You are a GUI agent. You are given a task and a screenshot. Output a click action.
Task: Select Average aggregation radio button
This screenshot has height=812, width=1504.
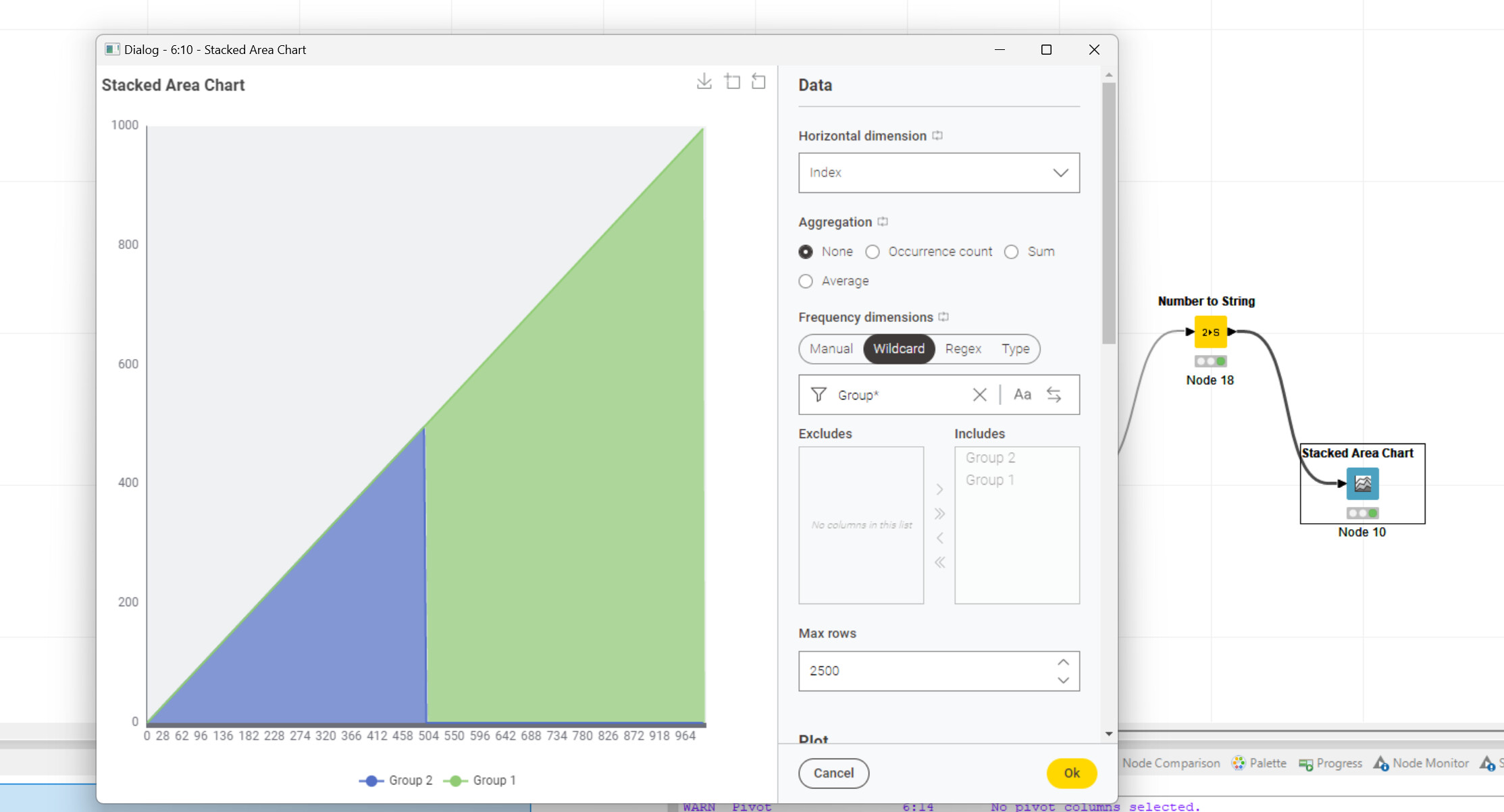(x=806, y=281)
